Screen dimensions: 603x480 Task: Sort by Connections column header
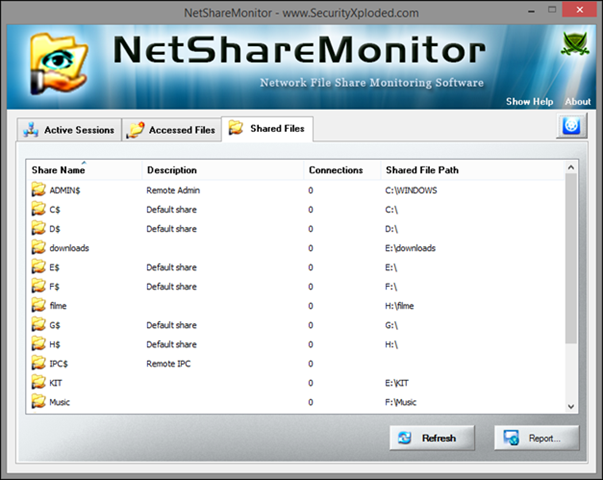point(343,170)
